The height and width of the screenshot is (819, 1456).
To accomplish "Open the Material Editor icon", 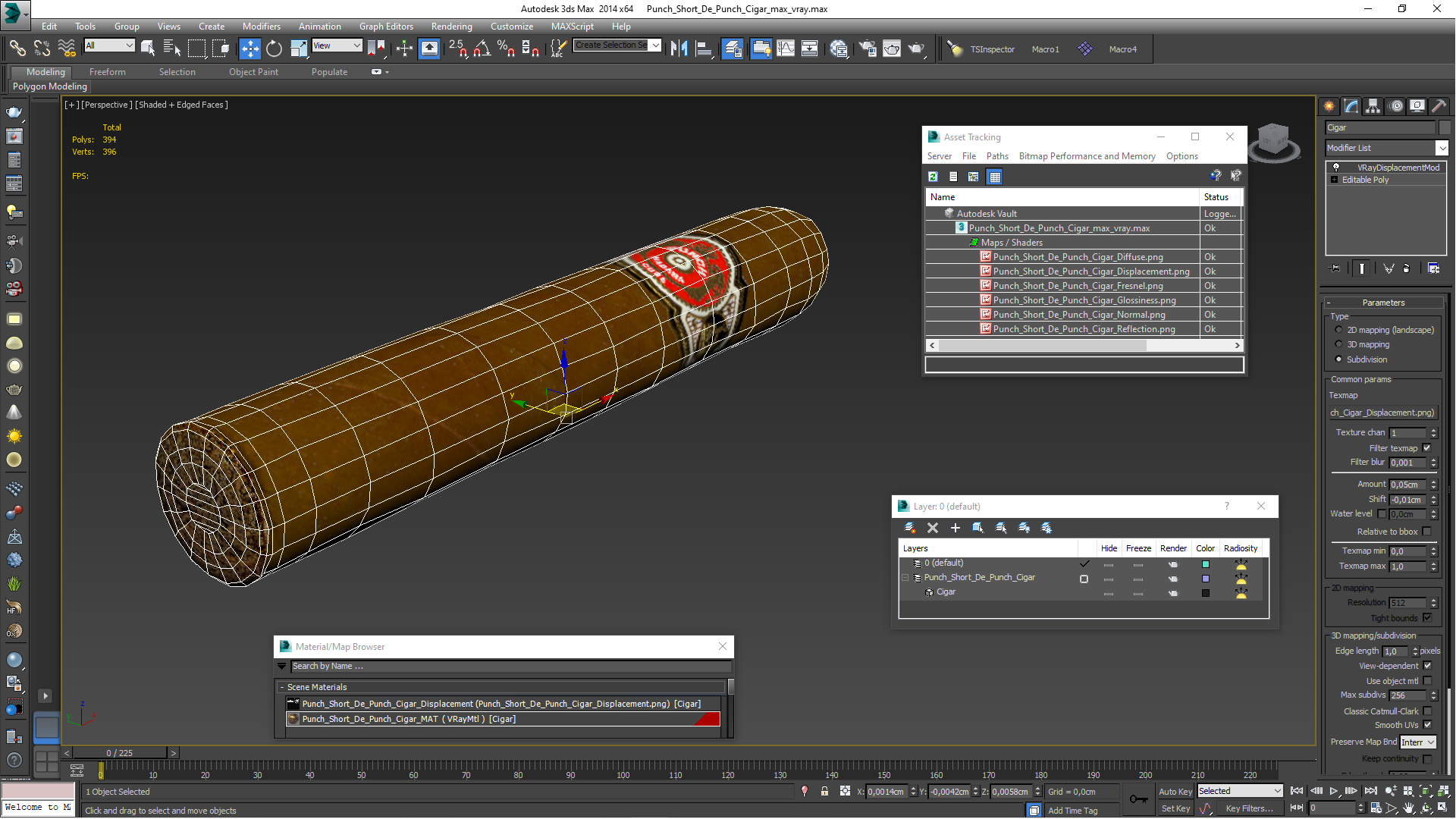I will point(838,49).
